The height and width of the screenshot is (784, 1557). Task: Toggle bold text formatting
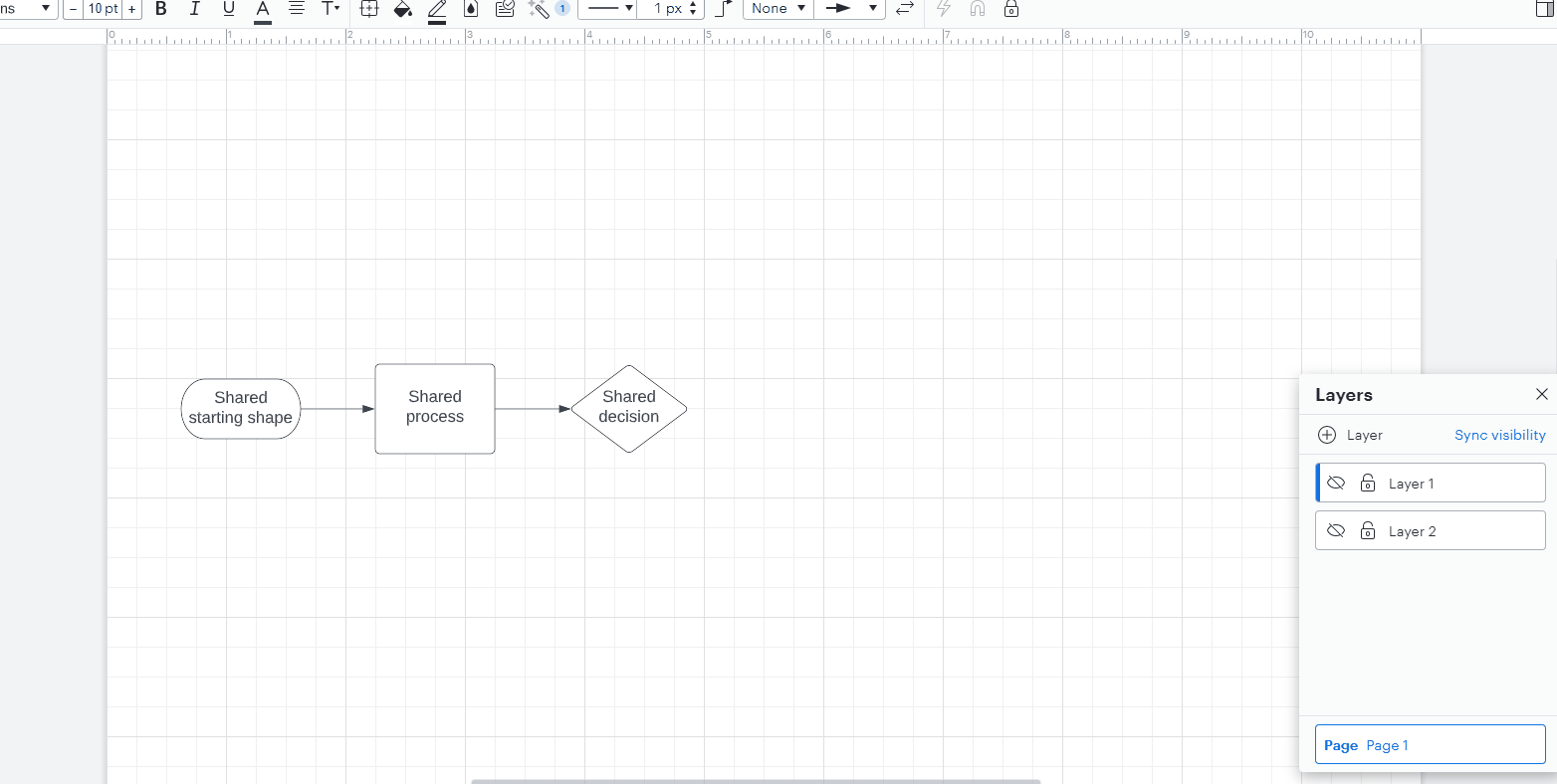(161, 9)
